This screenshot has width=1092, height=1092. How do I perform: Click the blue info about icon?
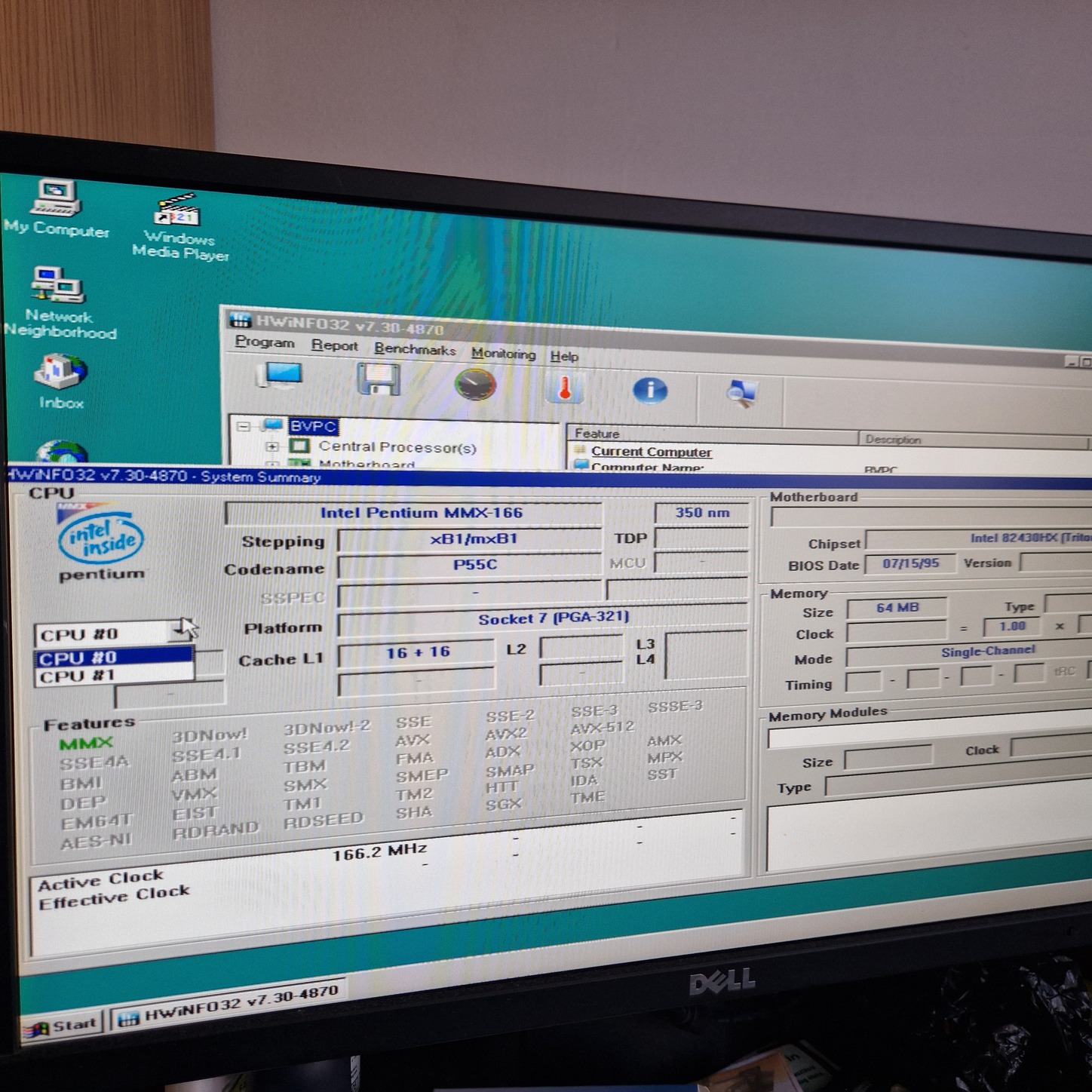click(x=649, y=390)
